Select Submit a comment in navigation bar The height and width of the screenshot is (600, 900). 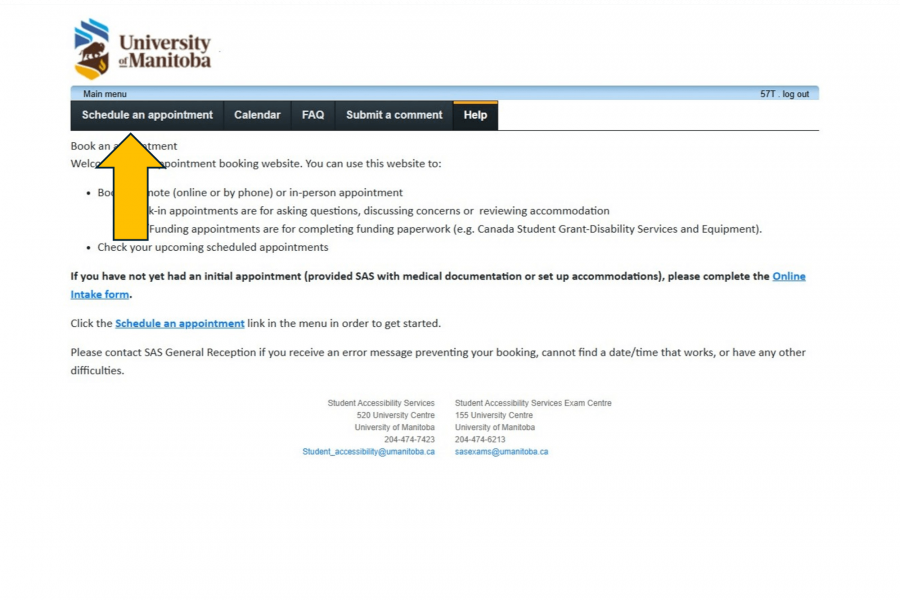tap(394, 115)
